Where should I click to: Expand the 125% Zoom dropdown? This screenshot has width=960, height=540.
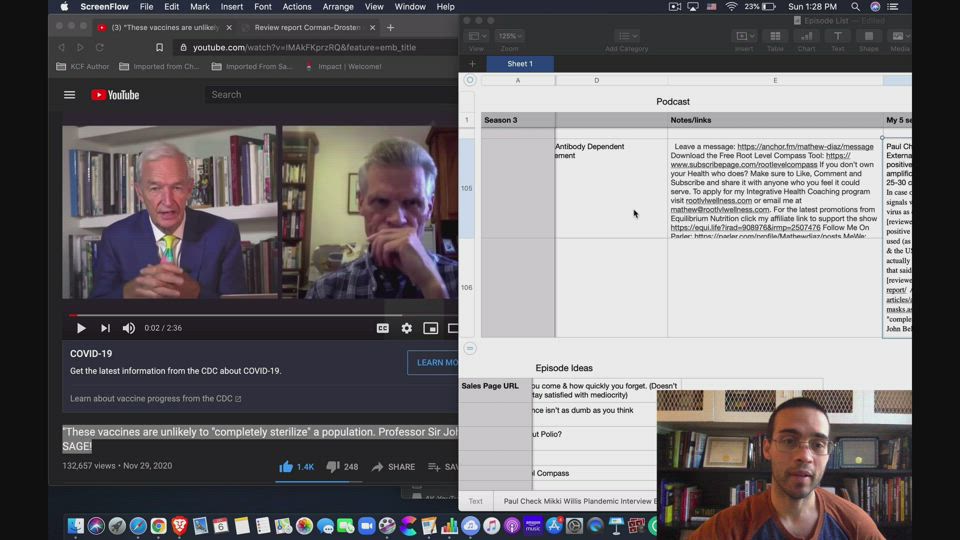(x=509, y=37)
